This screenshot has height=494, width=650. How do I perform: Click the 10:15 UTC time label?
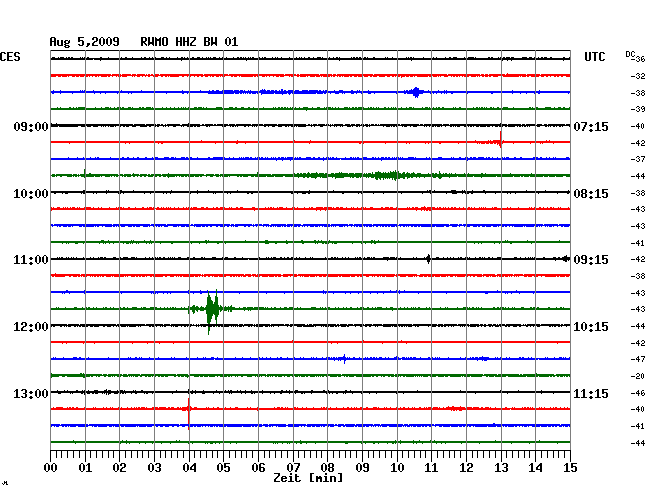coord(591,327)
